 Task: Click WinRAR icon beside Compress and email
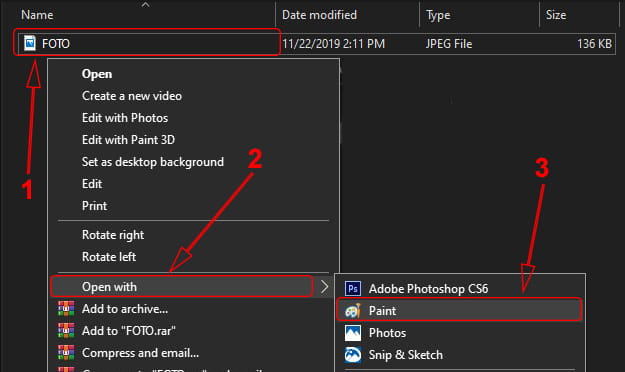66,352
